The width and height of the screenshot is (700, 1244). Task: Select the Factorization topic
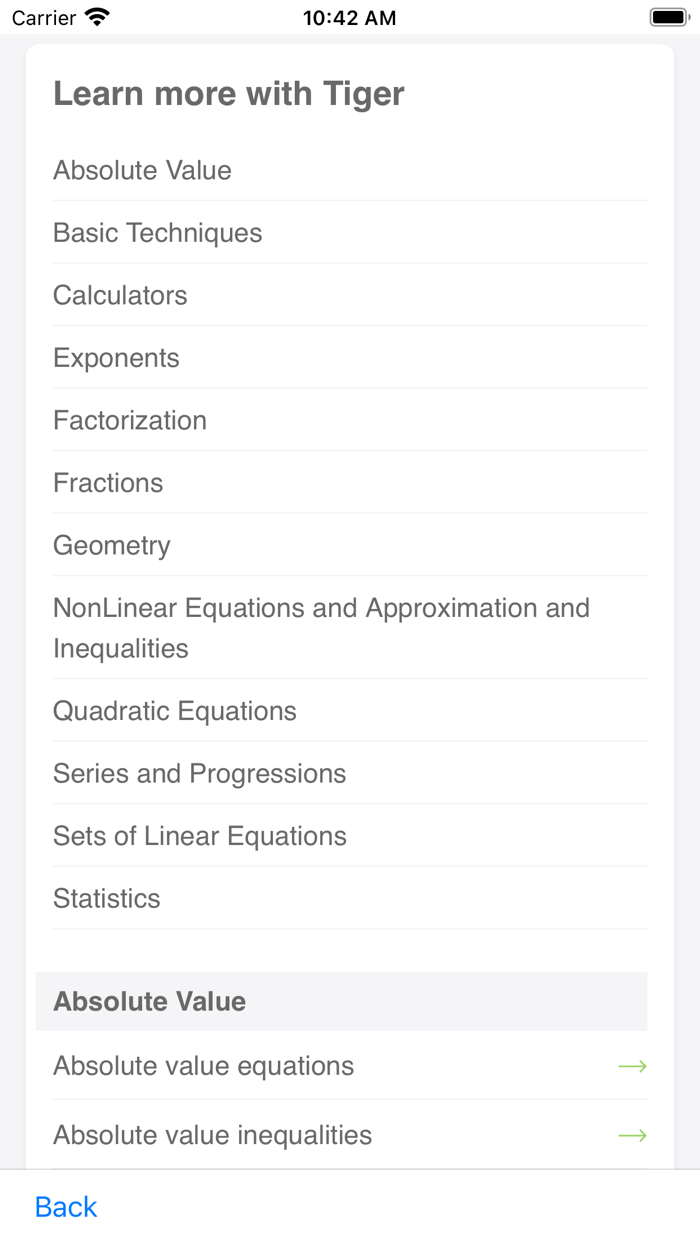[x=130, y=420]
